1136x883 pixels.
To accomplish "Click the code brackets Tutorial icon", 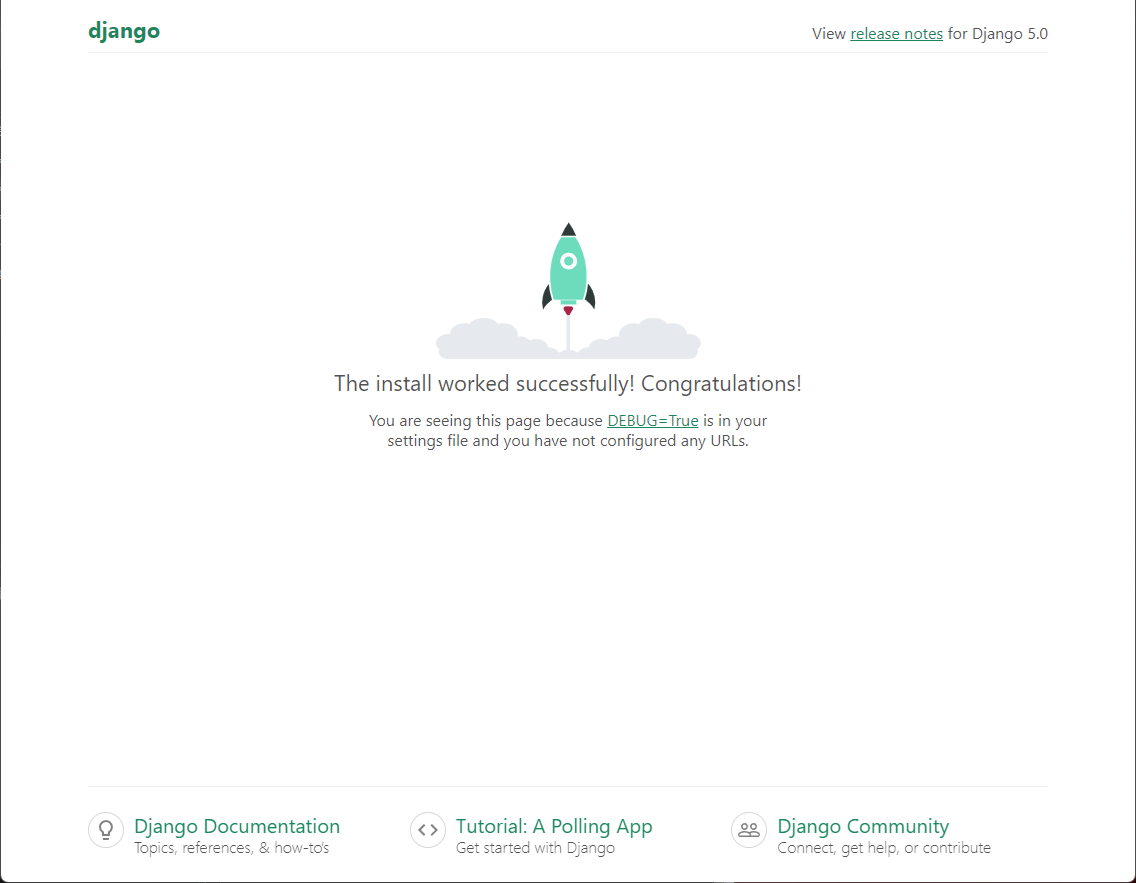I will [427, 829].
